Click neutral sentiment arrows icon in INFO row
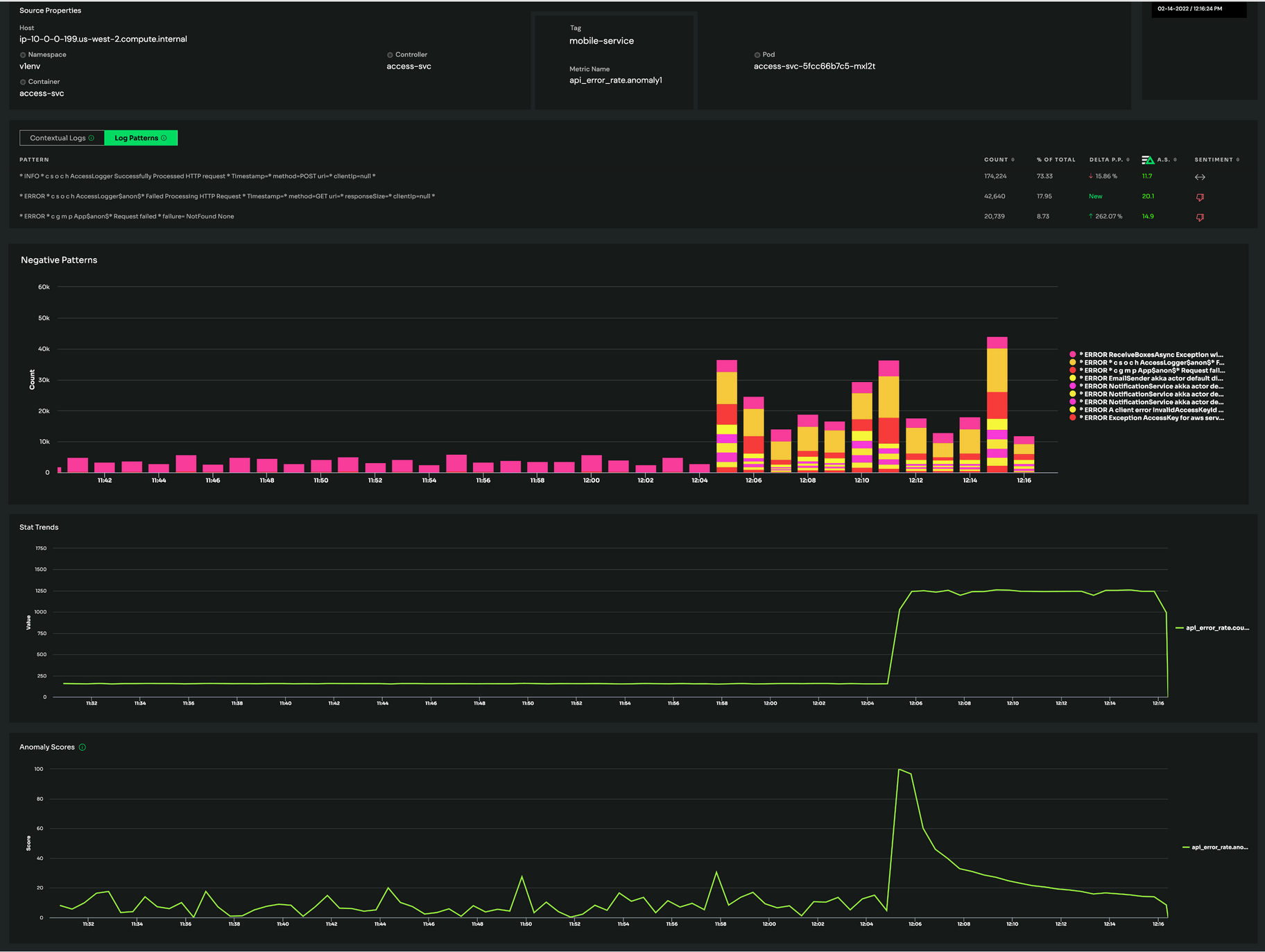 pos(1200,178)
